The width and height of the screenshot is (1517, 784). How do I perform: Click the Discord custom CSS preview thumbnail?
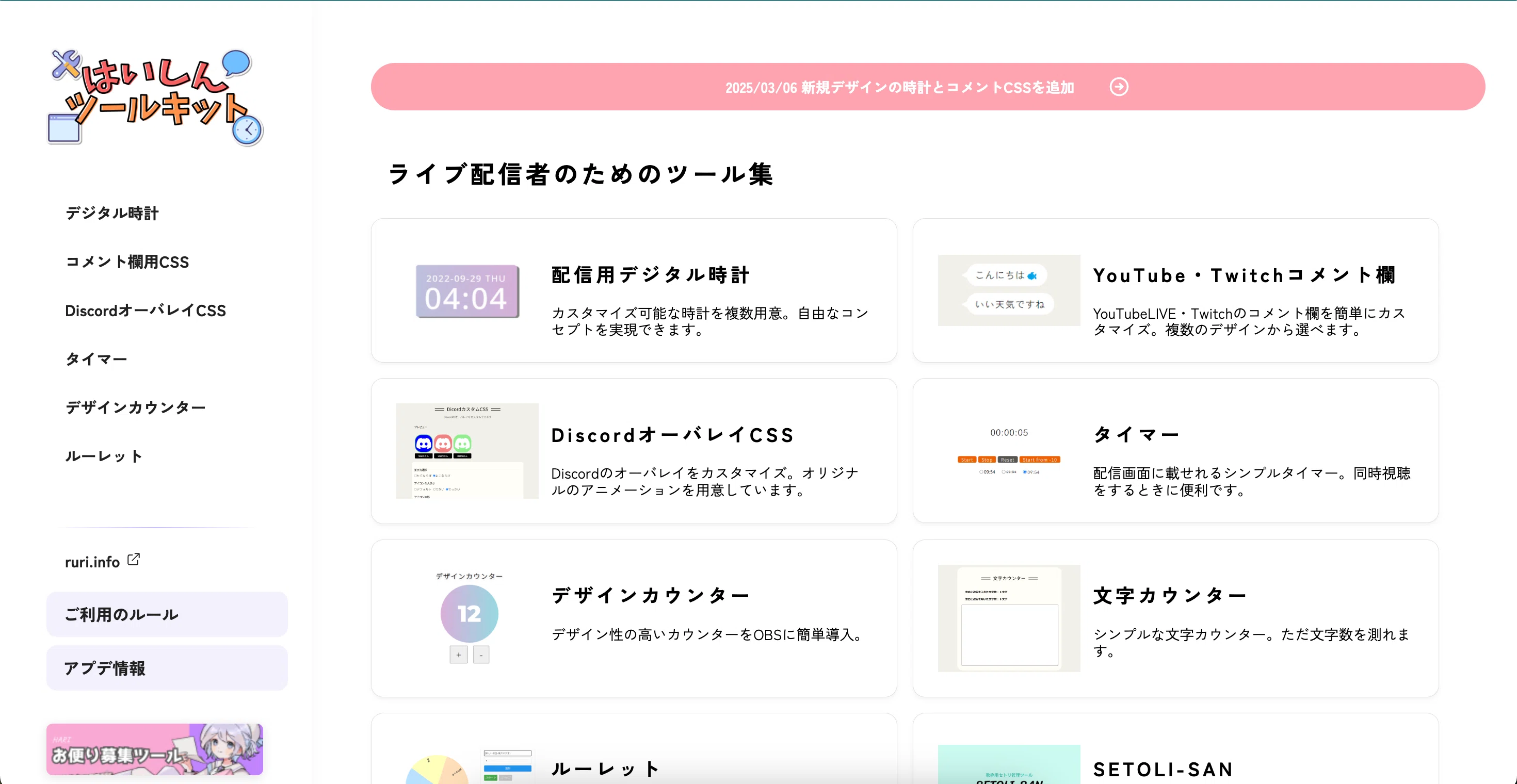pyautogui.click(x=467, y=451)
